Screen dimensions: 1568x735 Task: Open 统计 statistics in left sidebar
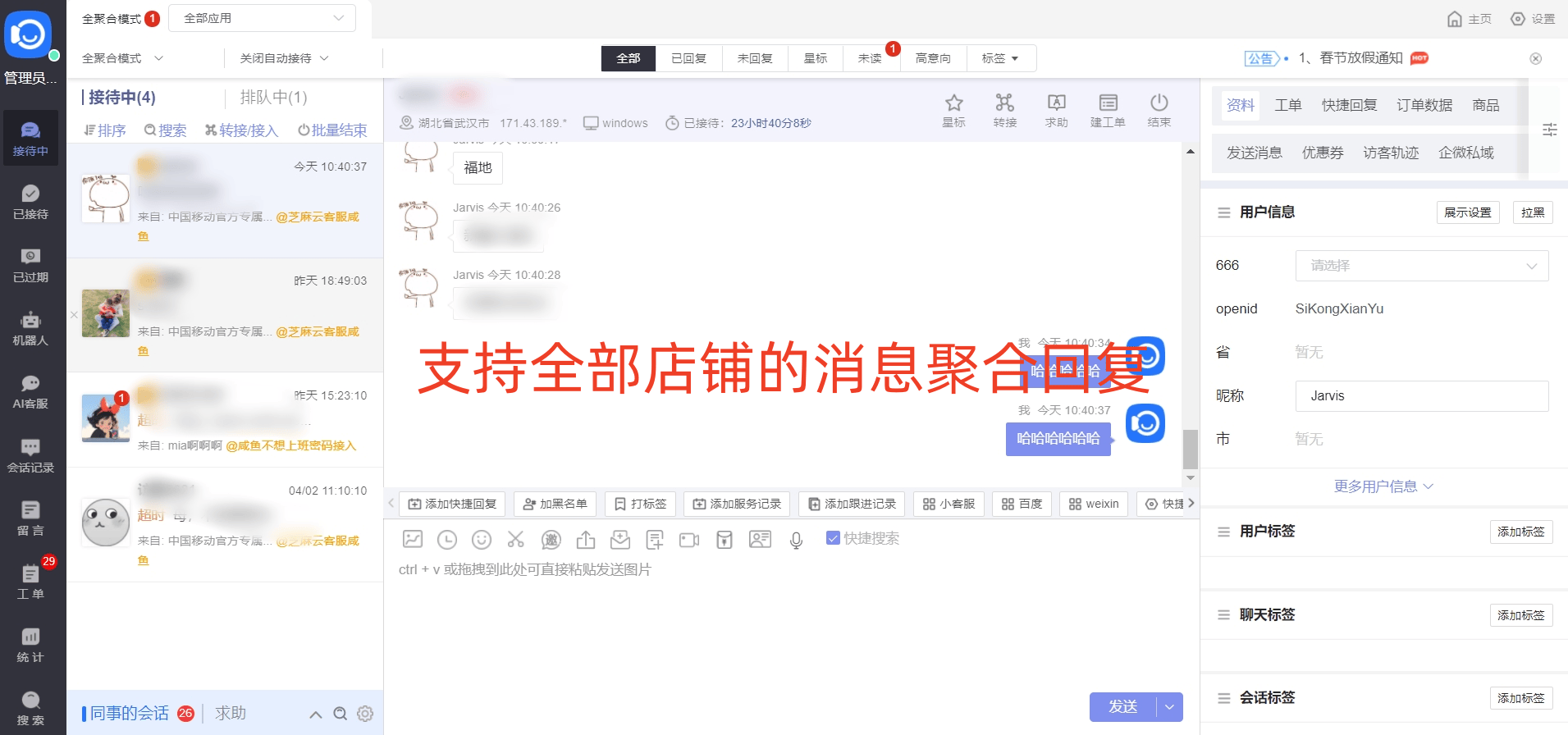pos(30,645)
